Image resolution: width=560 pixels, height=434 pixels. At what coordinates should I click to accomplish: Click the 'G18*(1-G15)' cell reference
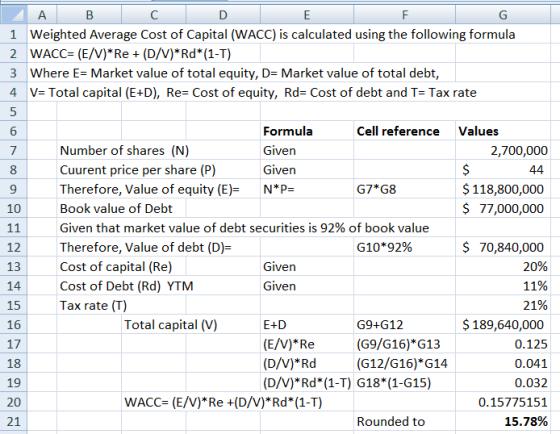click(394, 383)
